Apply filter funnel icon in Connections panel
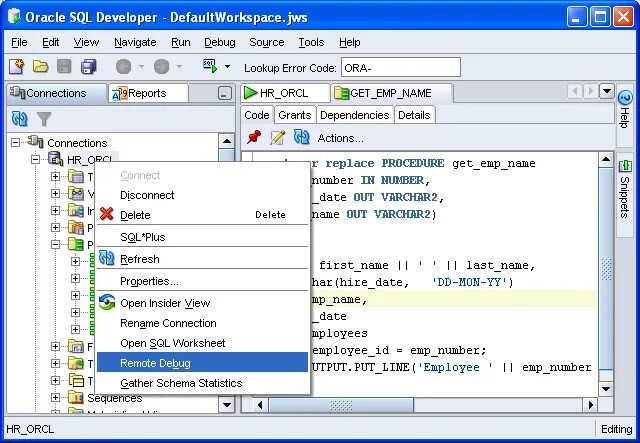 pos(44,119)
